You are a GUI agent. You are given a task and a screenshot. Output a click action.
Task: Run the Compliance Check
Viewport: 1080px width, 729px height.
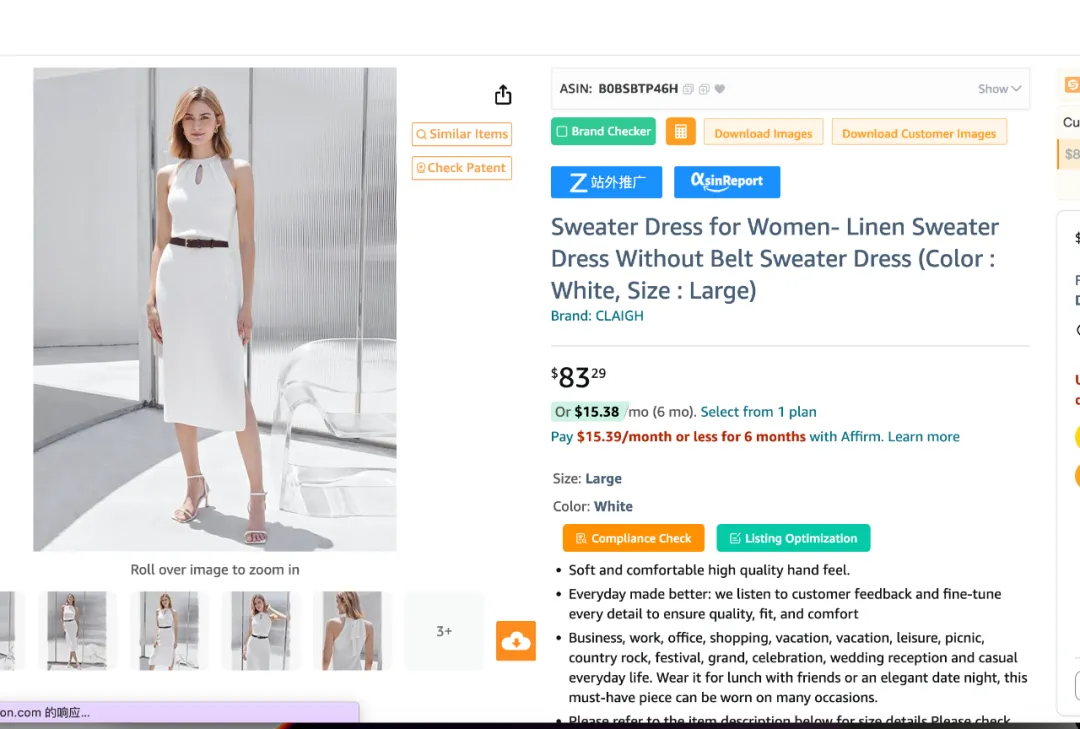pos(633,538)
